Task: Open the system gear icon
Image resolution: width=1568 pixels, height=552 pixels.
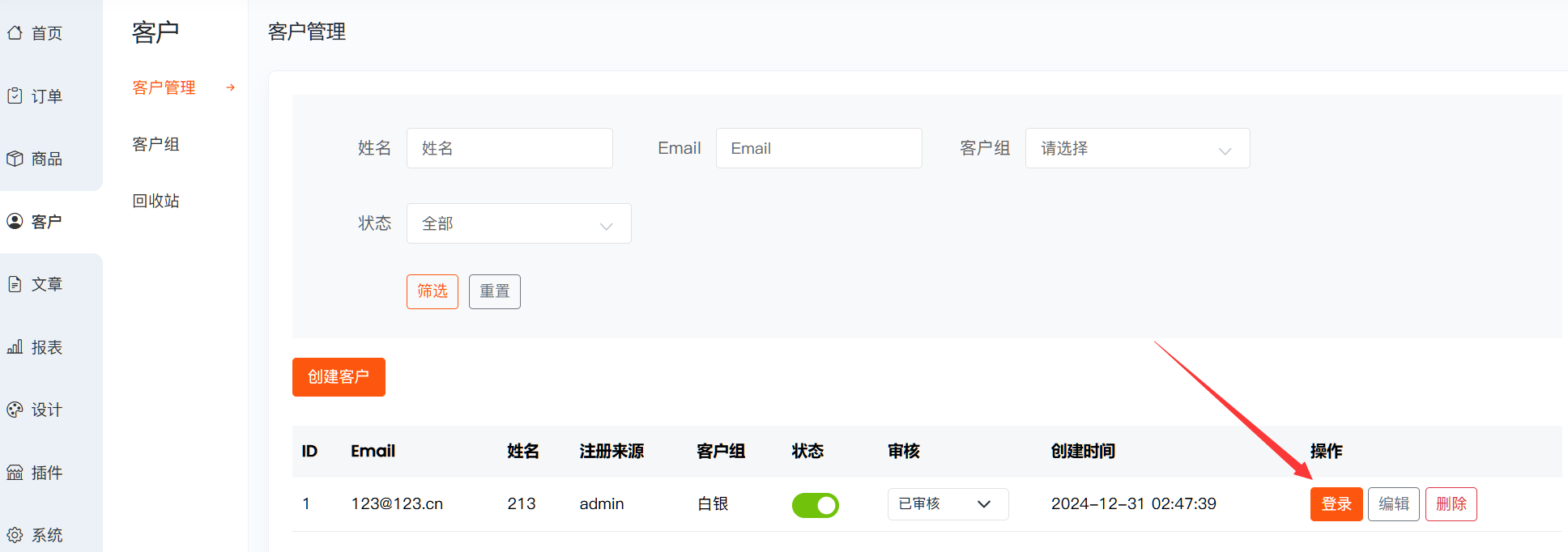Action: 15,535
